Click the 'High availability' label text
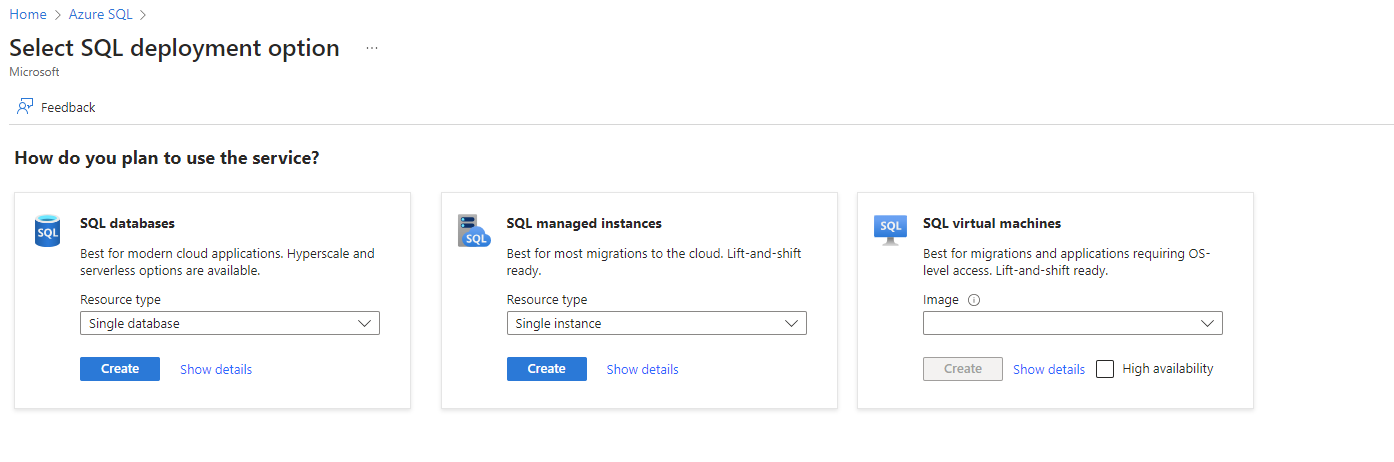 (1168, 369)
